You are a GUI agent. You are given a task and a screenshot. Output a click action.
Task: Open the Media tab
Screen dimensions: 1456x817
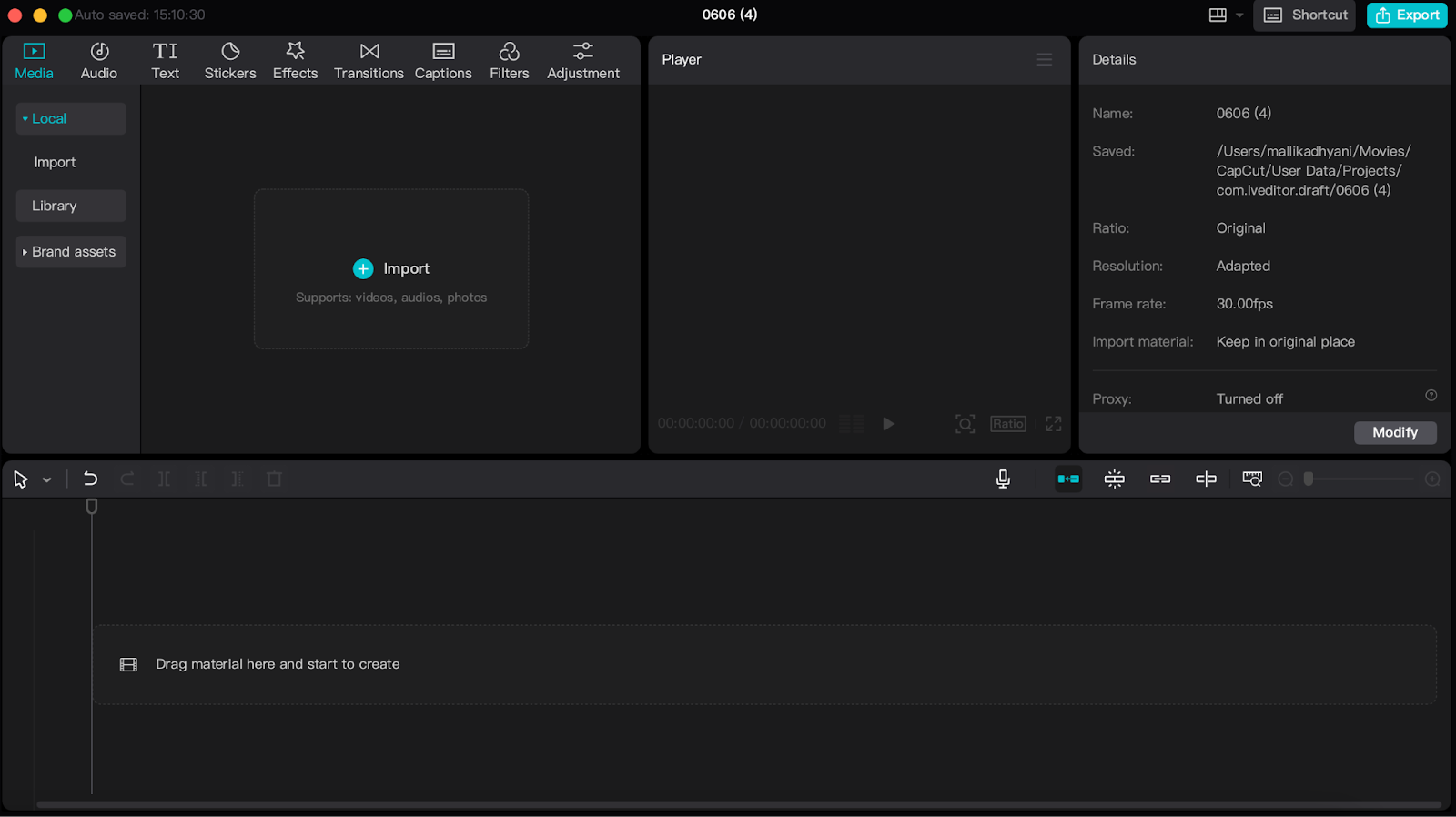(34, 61)
